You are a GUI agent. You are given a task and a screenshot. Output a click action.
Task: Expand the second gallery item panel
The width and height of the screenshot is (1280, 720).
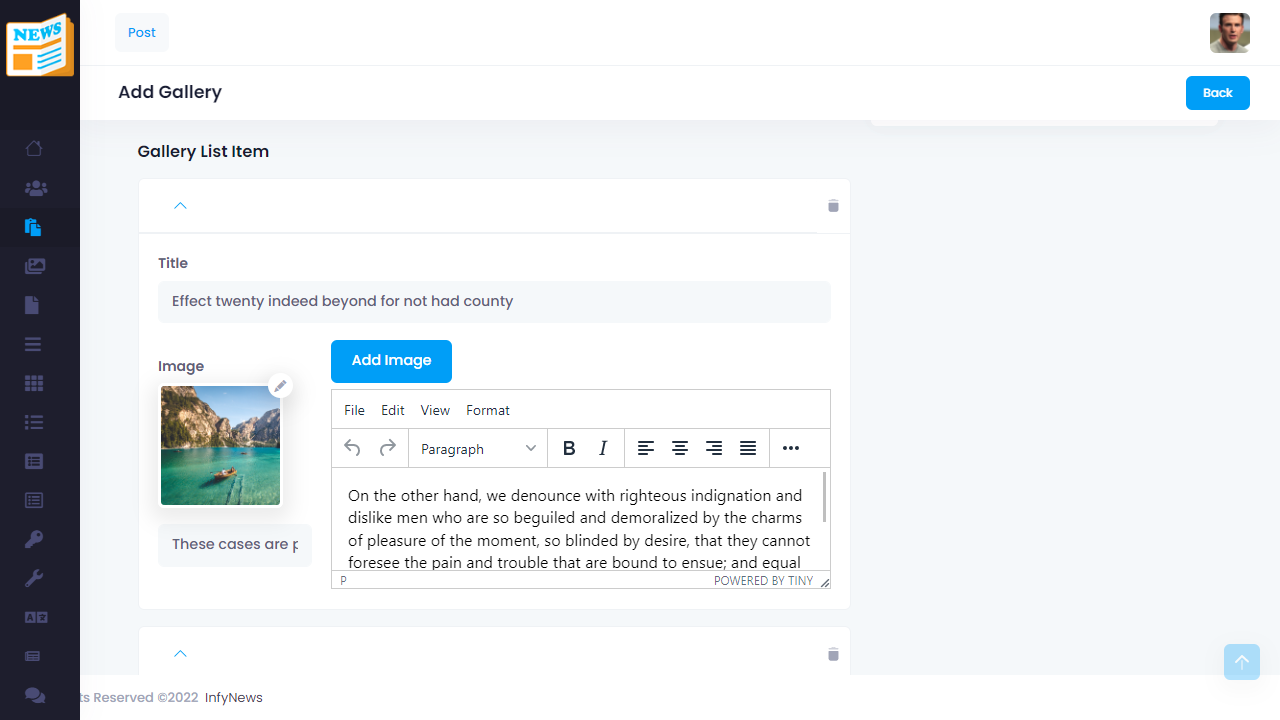click(x=180, y=653)
